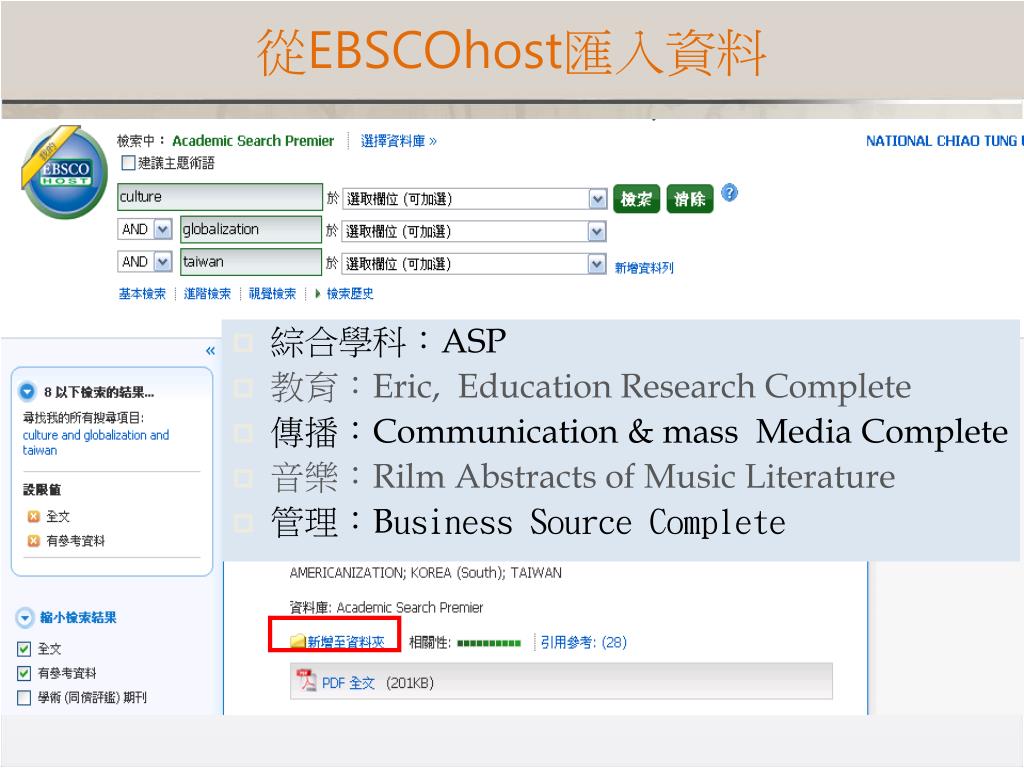Open the blue help question mark icon
The width and height of the screenshot is (1024, 768).
click(729, 193)
